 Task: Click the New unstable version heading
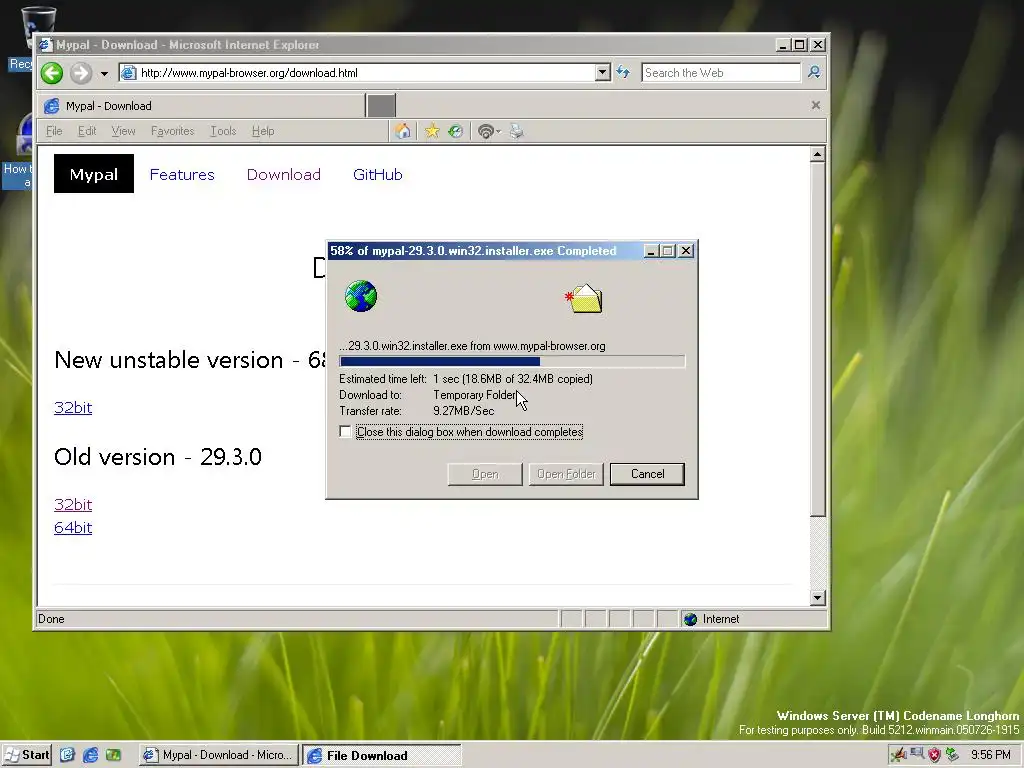(x=189, y=360)
